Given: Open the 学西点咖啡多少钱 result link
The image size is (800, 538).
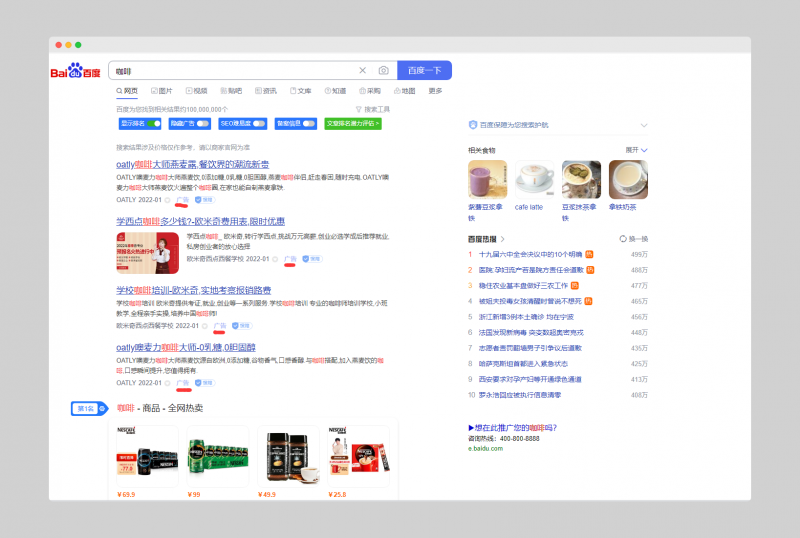Looking at the screenshot, I should (x=200, y=221).
